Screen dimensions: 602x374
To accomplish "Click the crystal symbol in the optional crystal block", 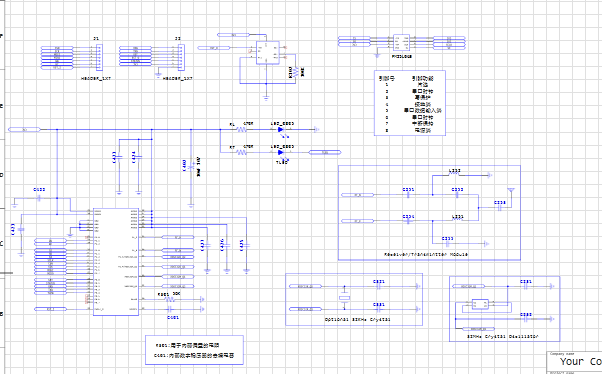I will 344,298.
